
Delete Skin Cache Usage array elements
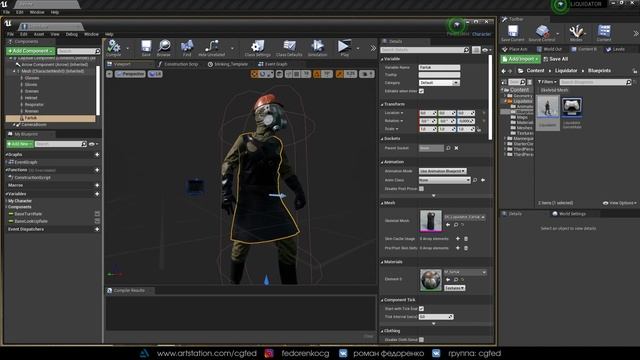click(x=466, y=239)
